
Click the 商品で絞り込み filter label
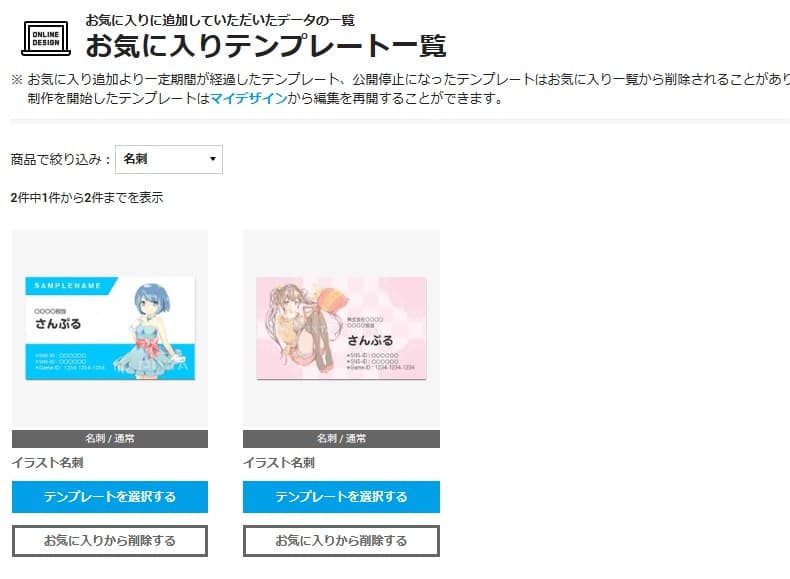click(60, 160)
